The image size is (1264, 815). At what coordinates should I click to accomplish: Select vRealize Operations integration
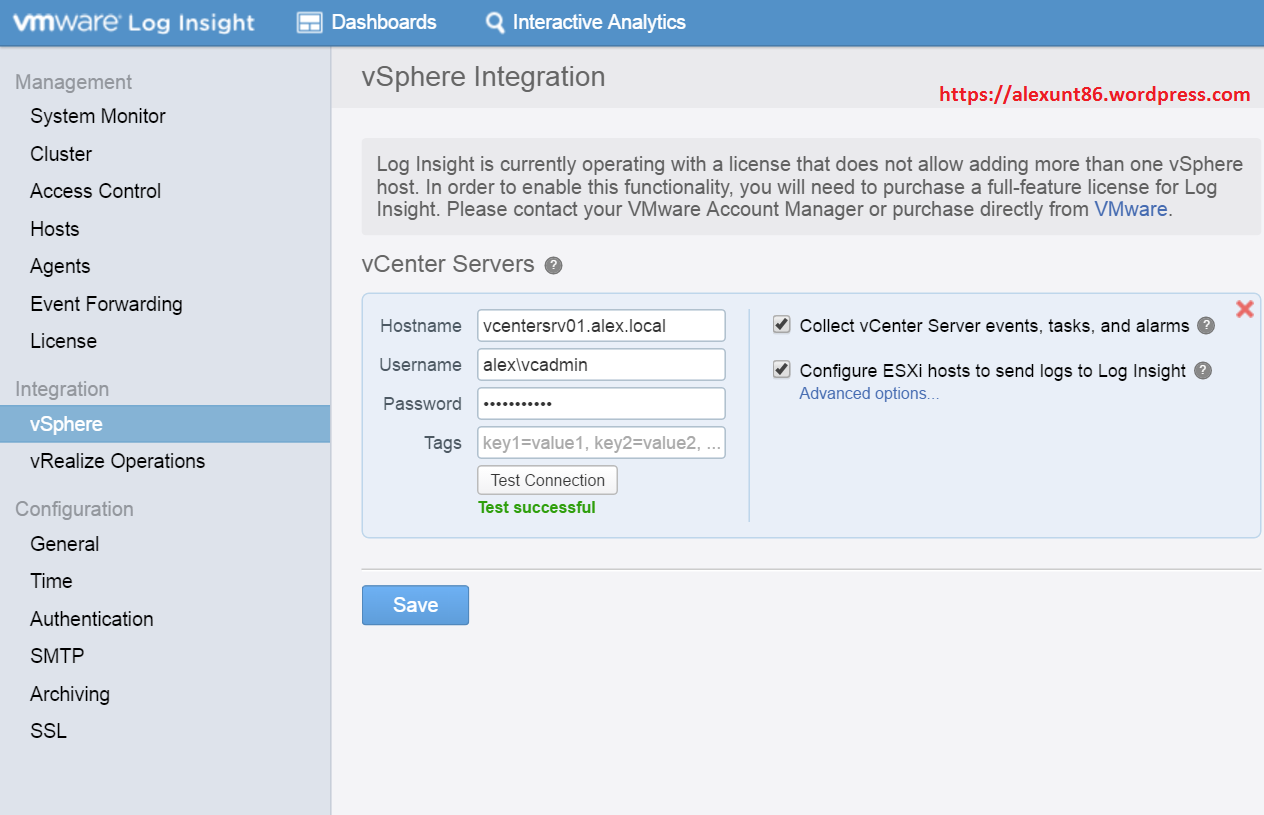pos(117,461)
